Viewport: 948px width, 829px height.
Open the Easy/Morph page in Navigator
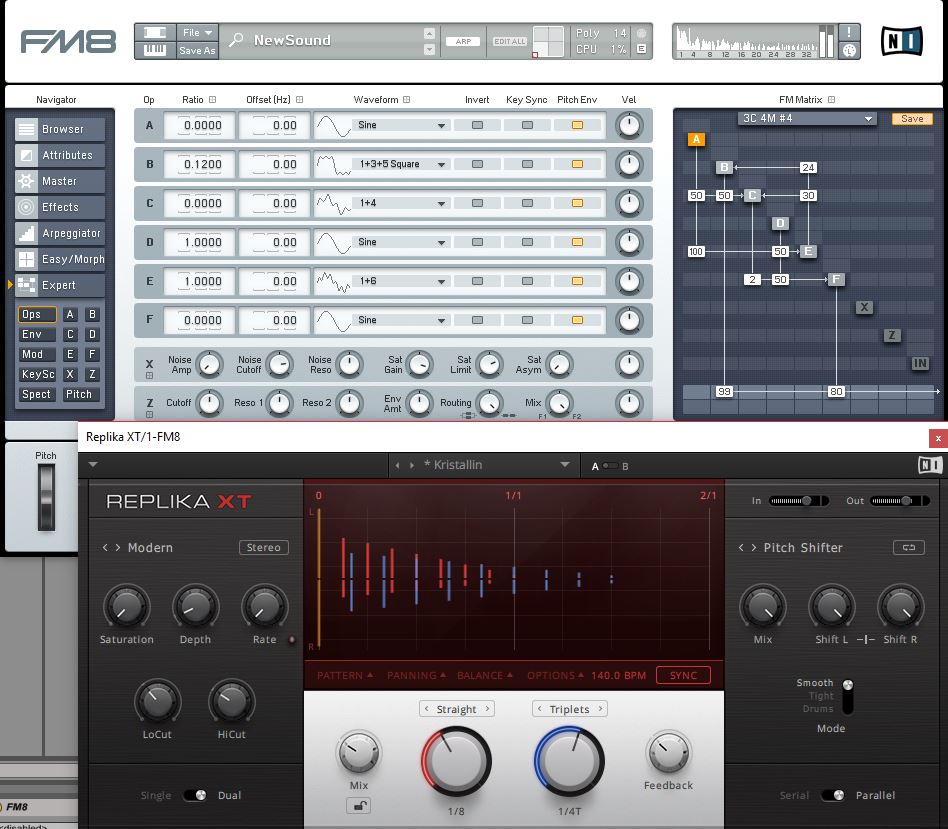pyautogui.click(x=59, y=259)
